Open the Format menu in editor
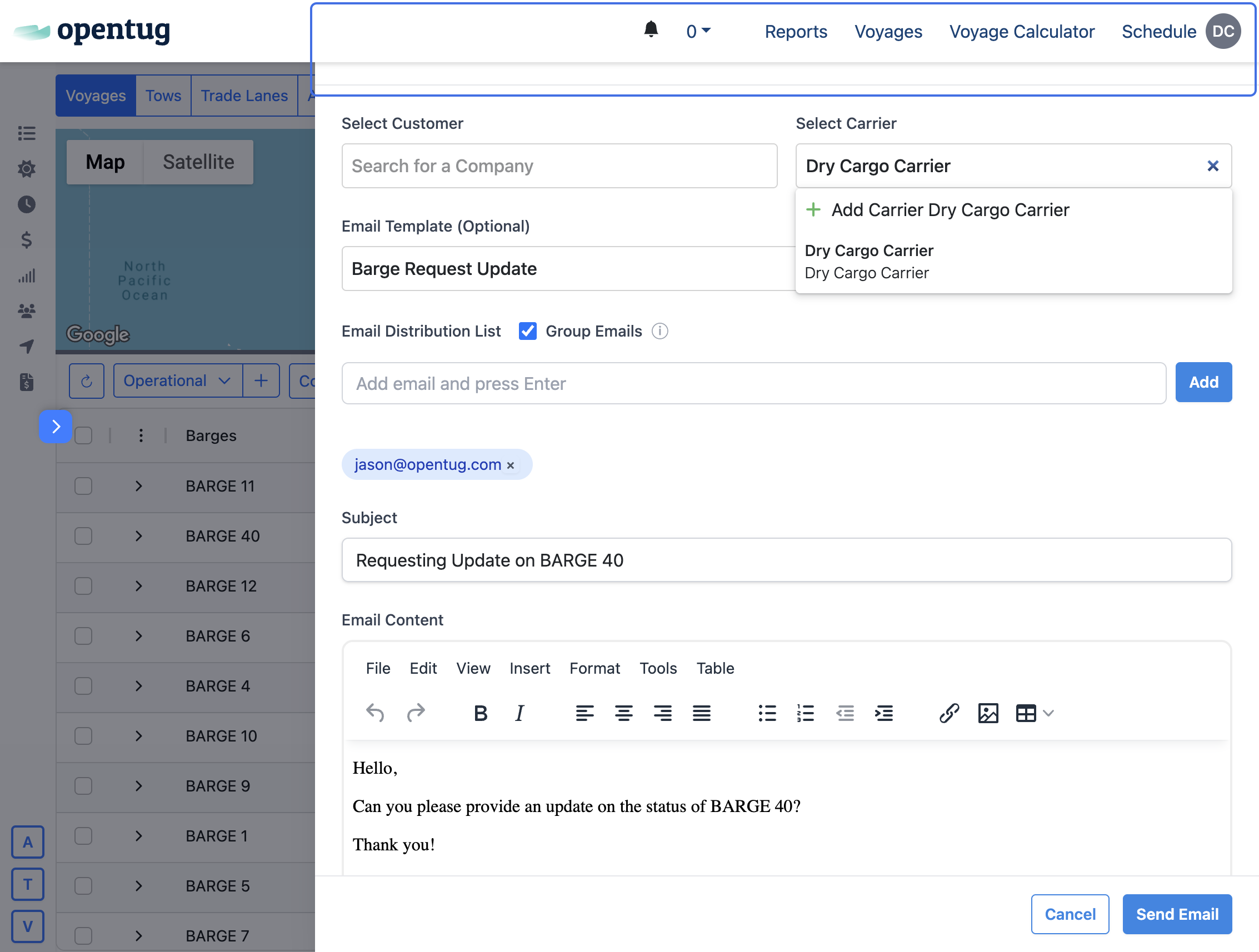Image resolution: width=1259 pixels, height=952 pixels. 594,668
